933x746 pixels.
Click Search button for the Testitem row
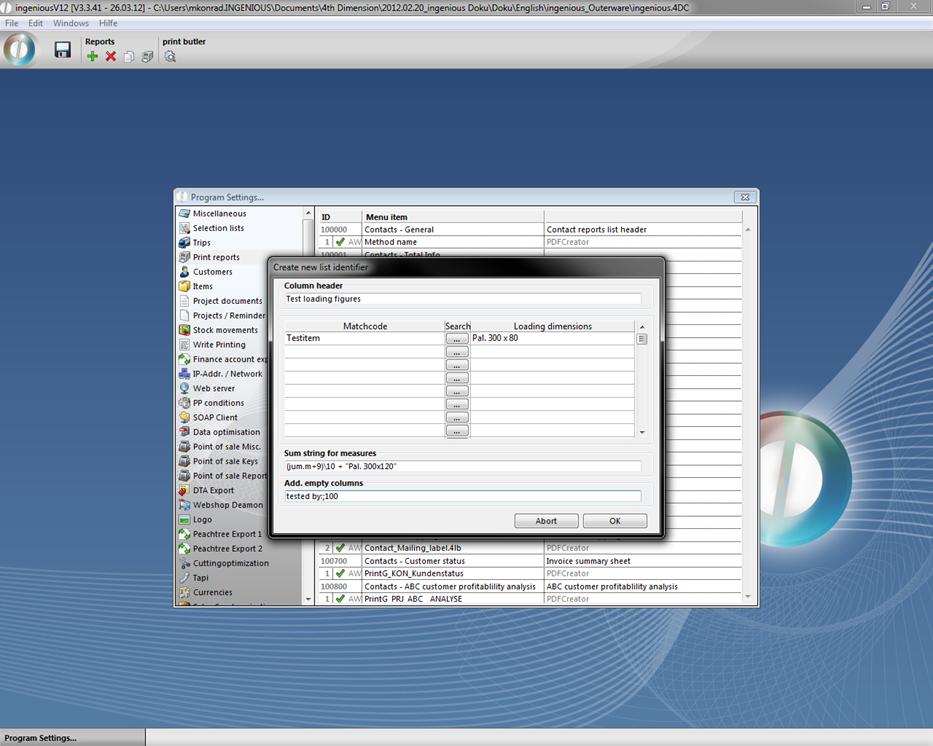(x=457, y=339)
